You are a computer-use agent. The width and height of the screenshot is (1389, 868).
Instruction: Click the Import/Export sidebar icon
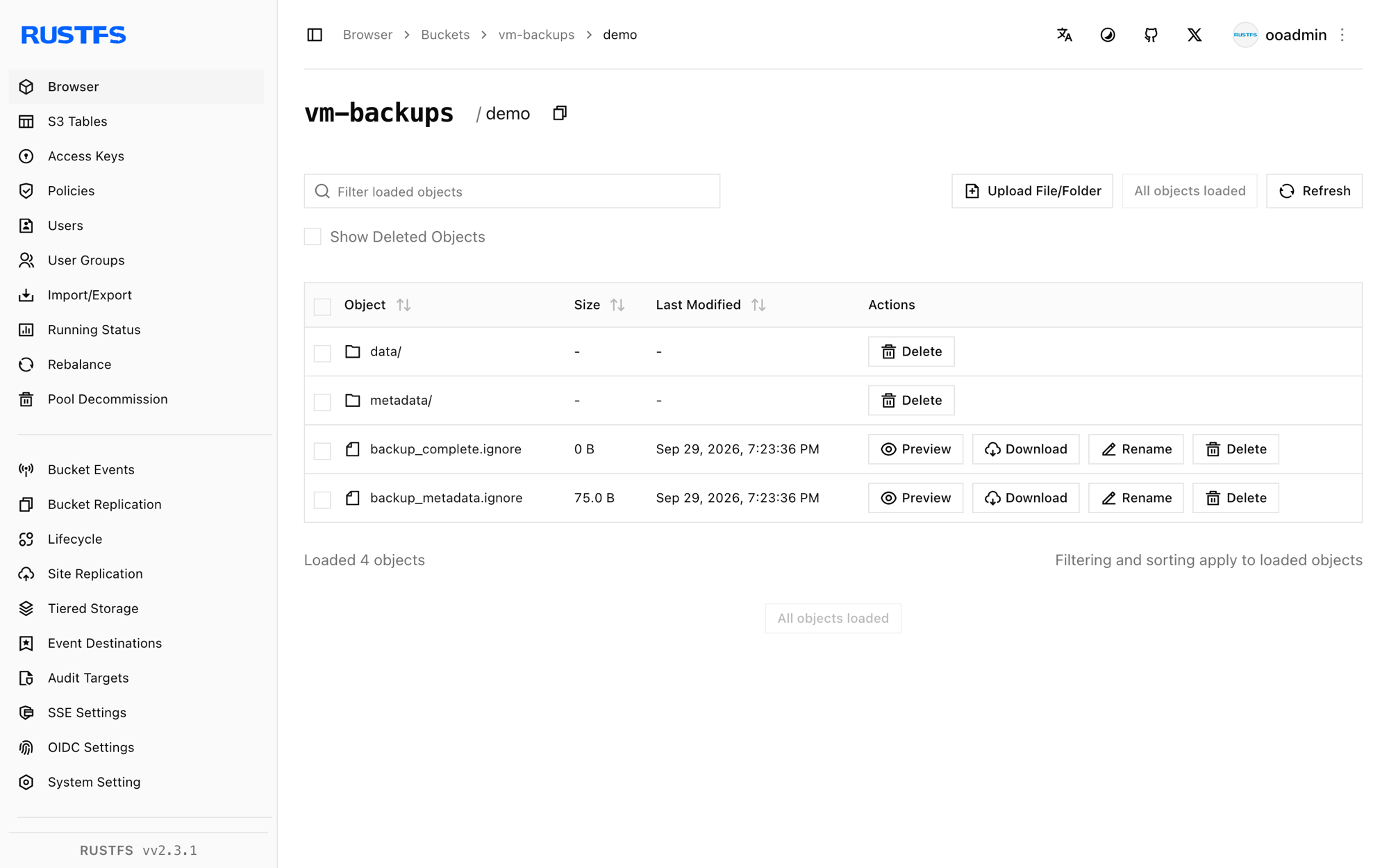pos(26,295)
